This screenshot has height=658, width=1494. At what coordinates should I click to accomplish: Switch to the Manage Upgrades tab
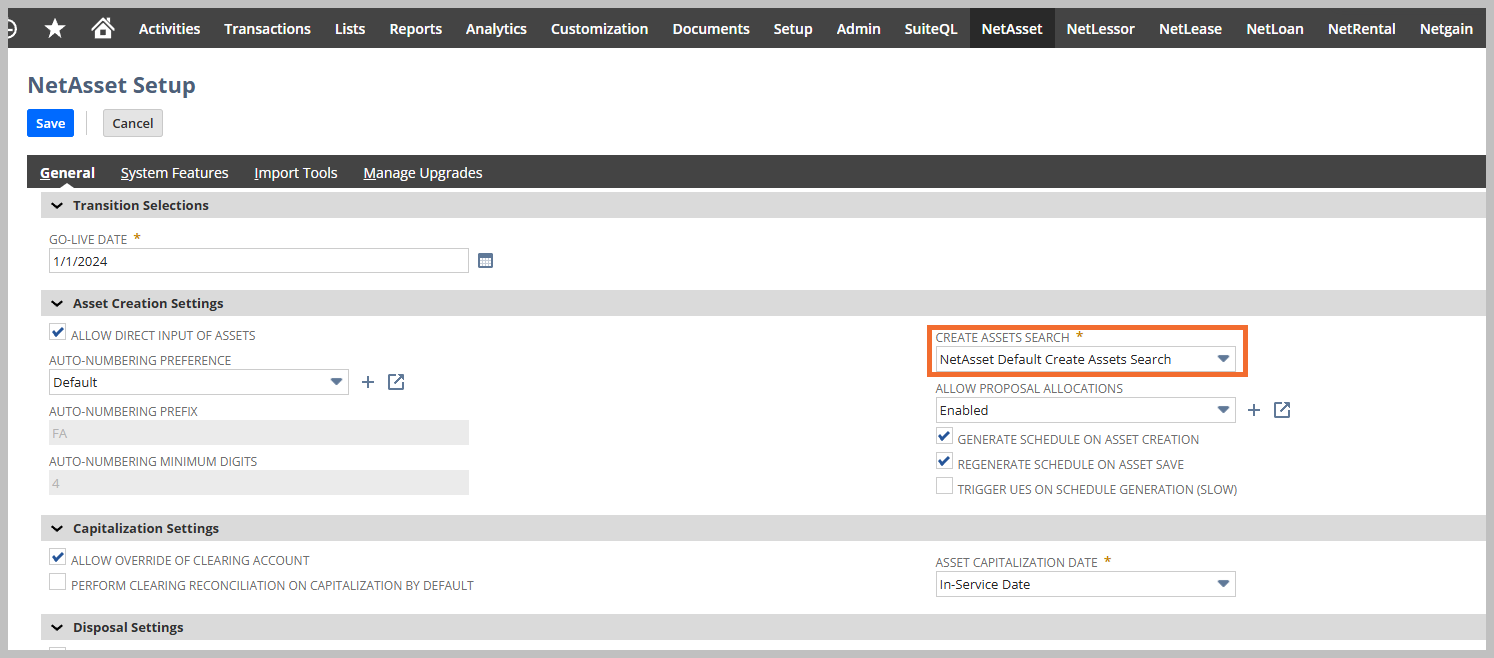point(423,173)
